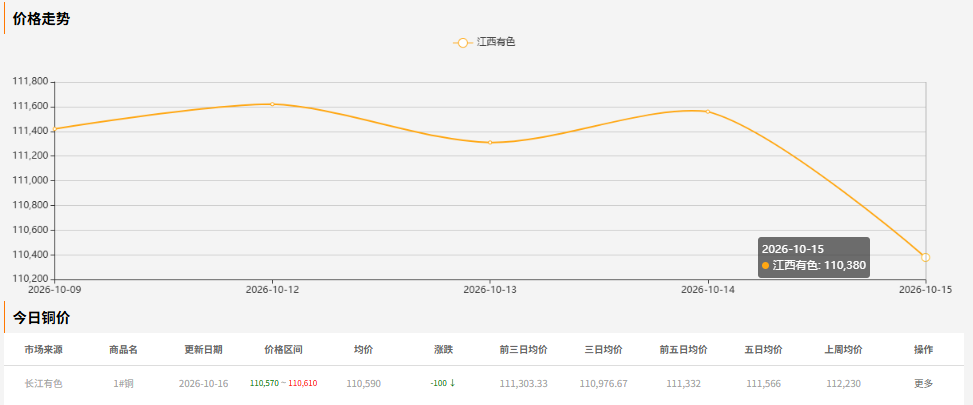Click the -100 price change value
The image size is (973, 405).
click(x=439, y=383)
